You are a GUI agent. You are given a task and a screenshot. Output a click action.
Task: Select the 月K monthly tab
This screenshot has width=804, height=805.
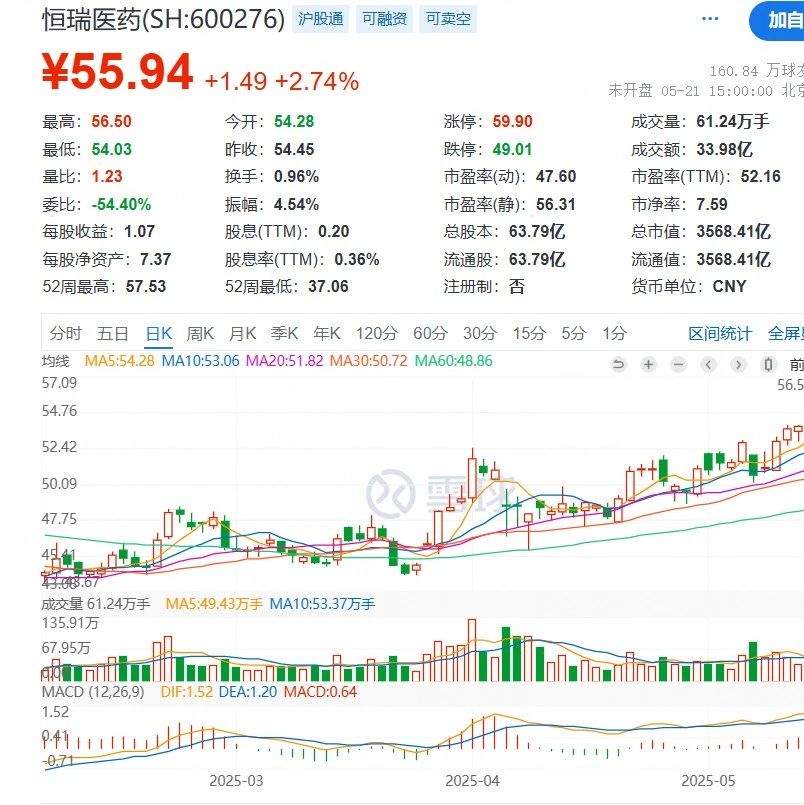click(242, 334)
